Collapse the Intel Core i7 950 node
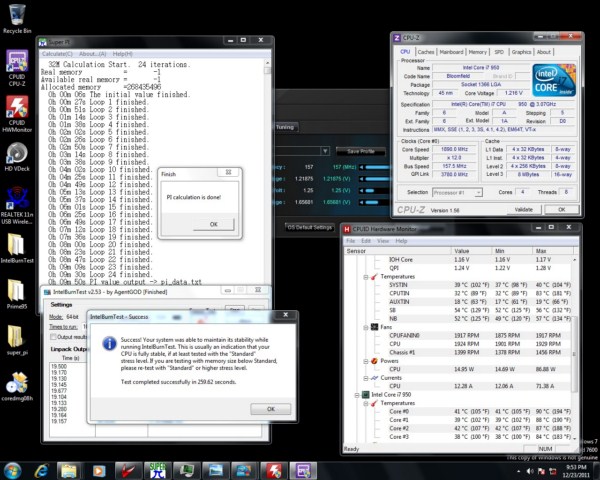Screen dimensions: 600x480 tap(357, 395)
